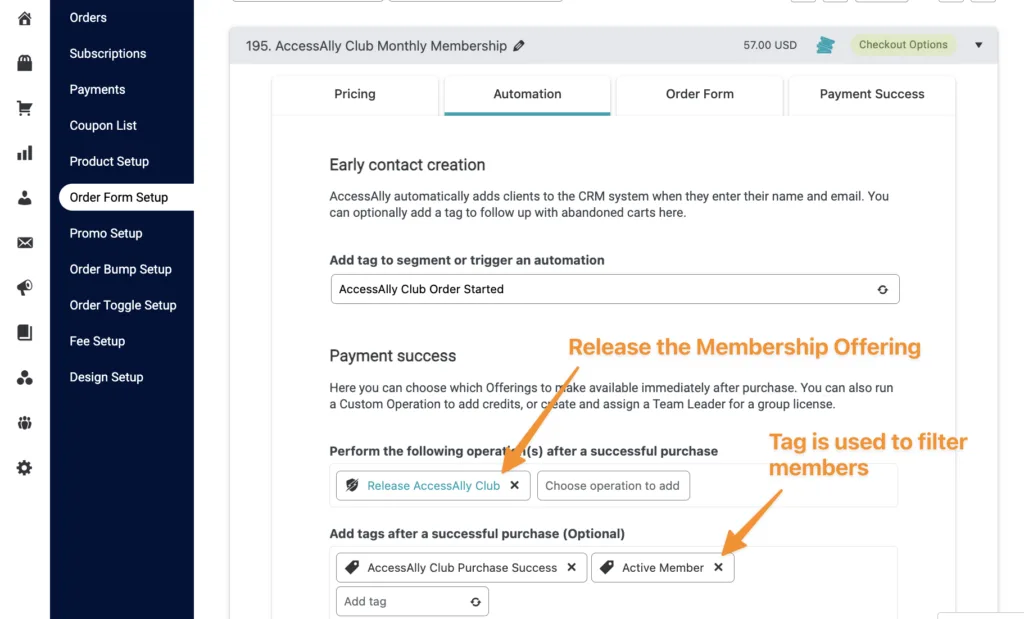The image size is (1024, 619).
Task: Click the teal stacked bills icon
Action: pos(825,45)
